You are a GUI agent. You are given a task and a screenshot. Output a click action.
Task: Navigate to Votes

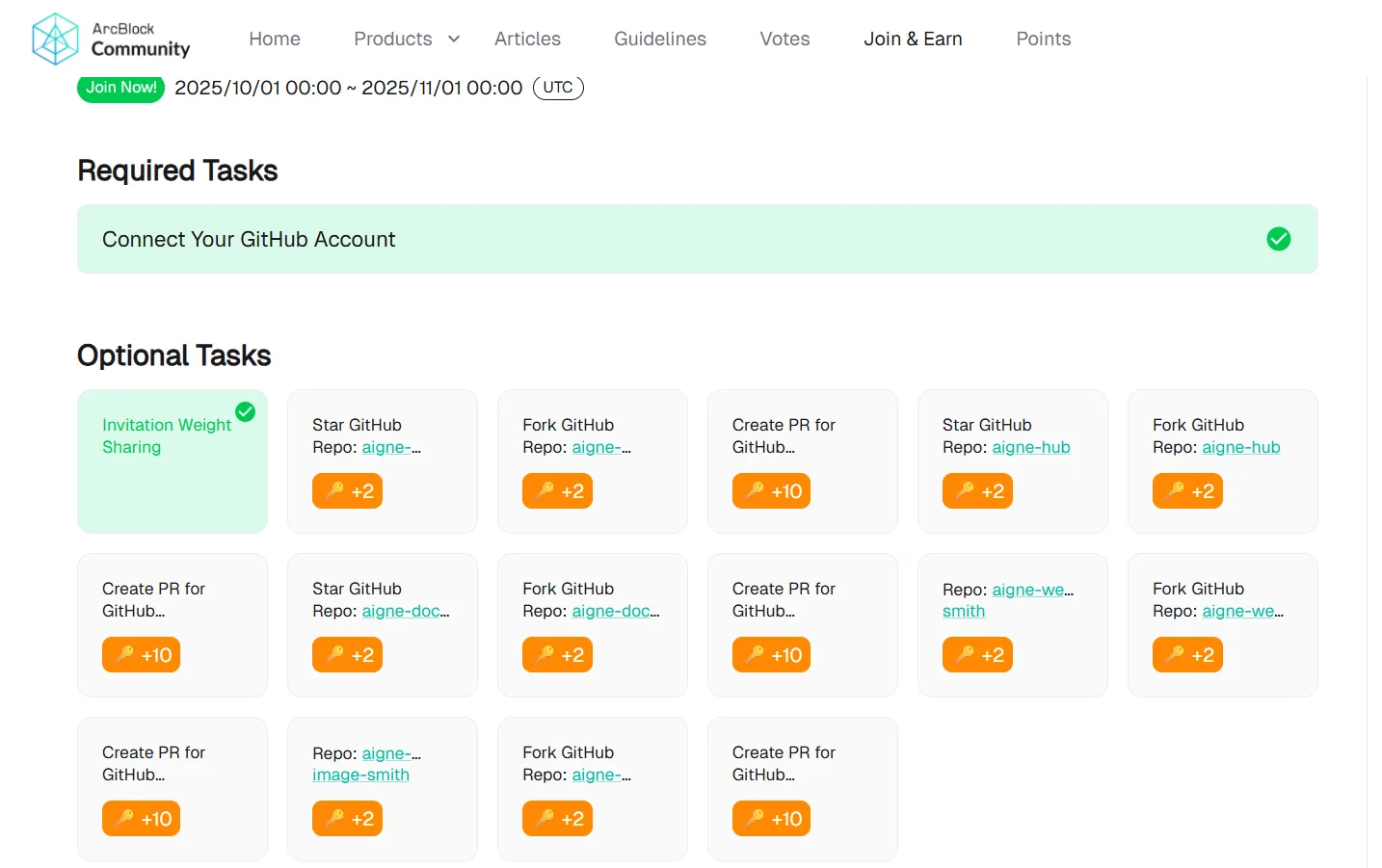pyautogui.click(x=784, y=39)
